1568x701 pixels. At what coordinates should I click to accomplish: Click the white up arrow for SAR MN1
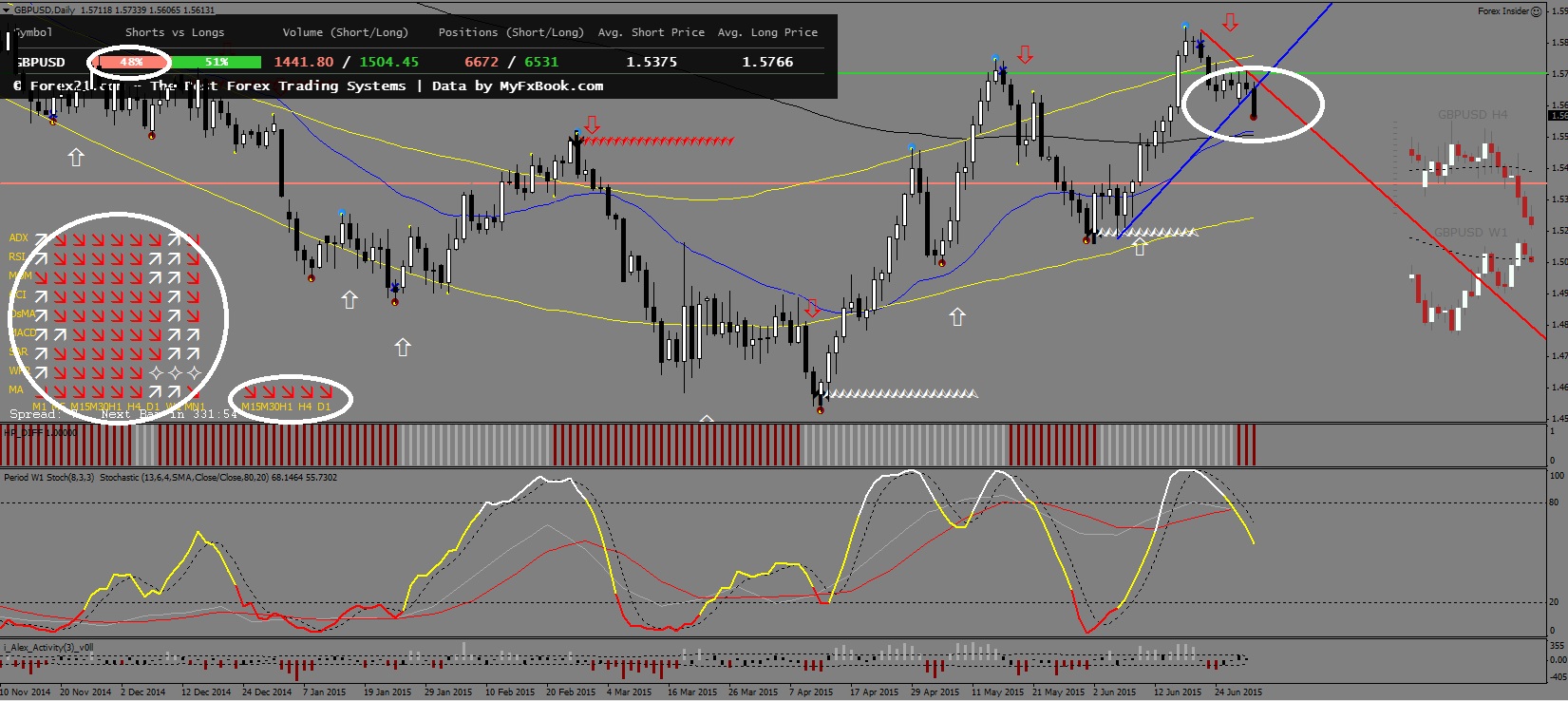pos(194,353)
